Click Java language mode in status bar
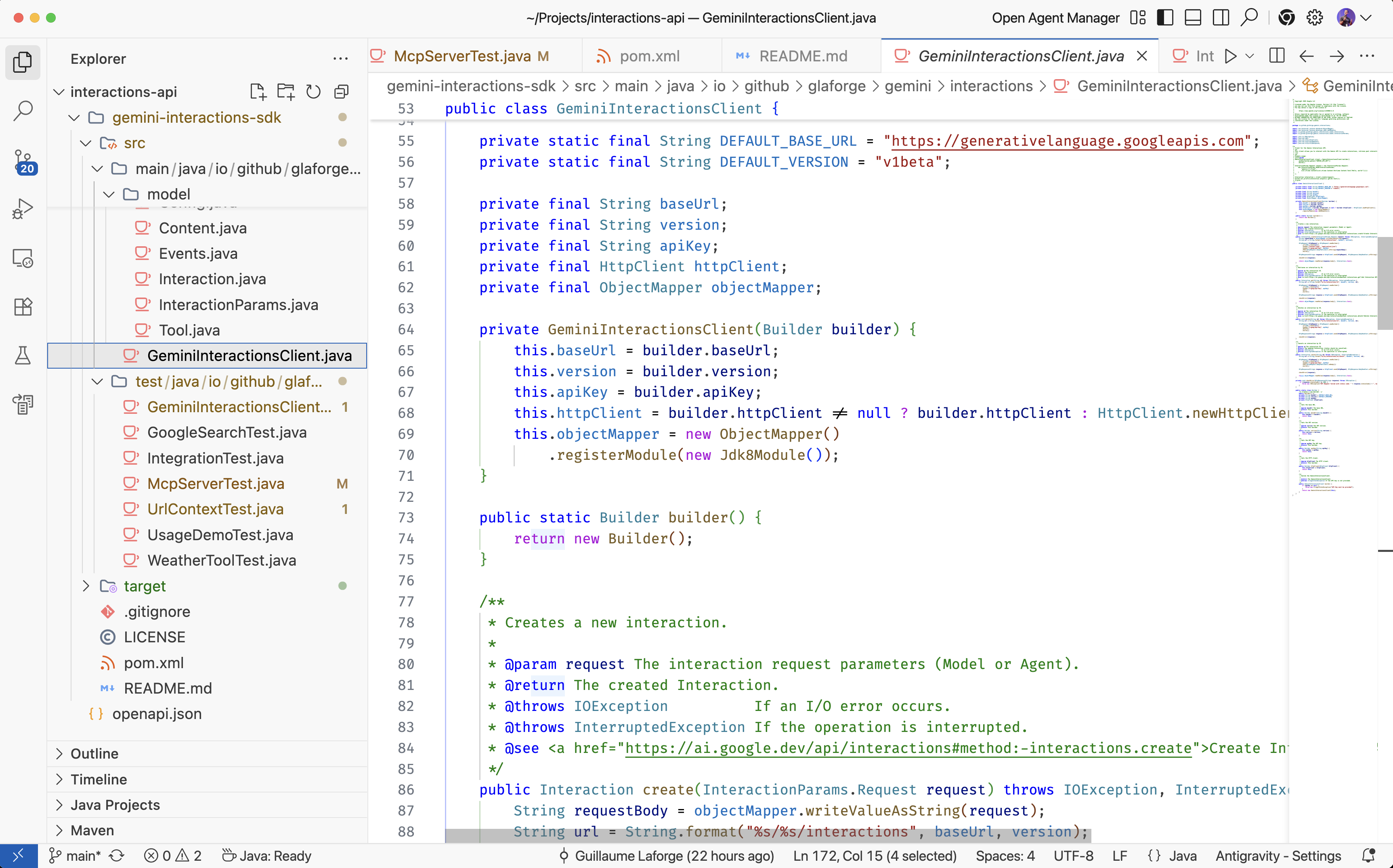The width and height of the screenshot is (1393, 868). (1182, 855)
